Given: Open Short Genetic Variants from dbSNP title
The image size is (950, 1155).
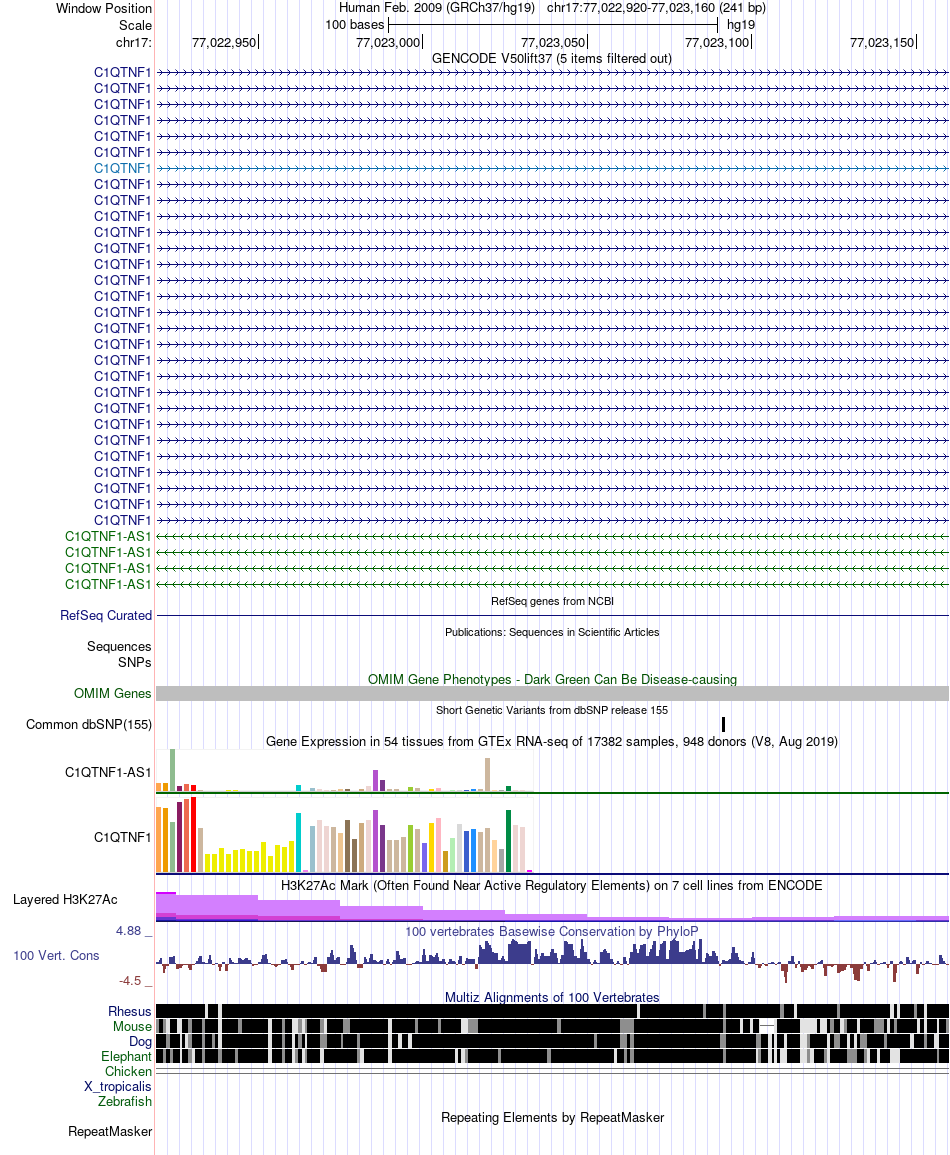Looking at the screenshot, I should pos(552,710).
